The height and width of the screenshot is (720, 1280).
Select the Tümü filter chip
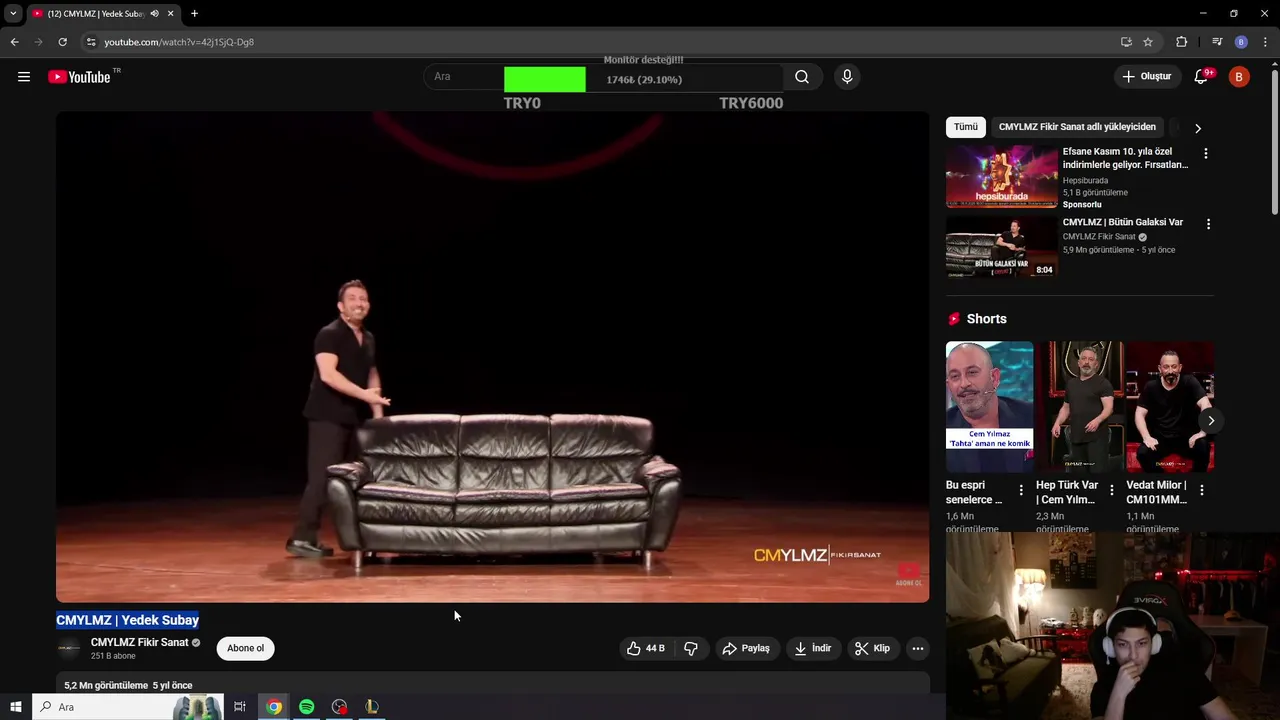(x=965, y=127)
